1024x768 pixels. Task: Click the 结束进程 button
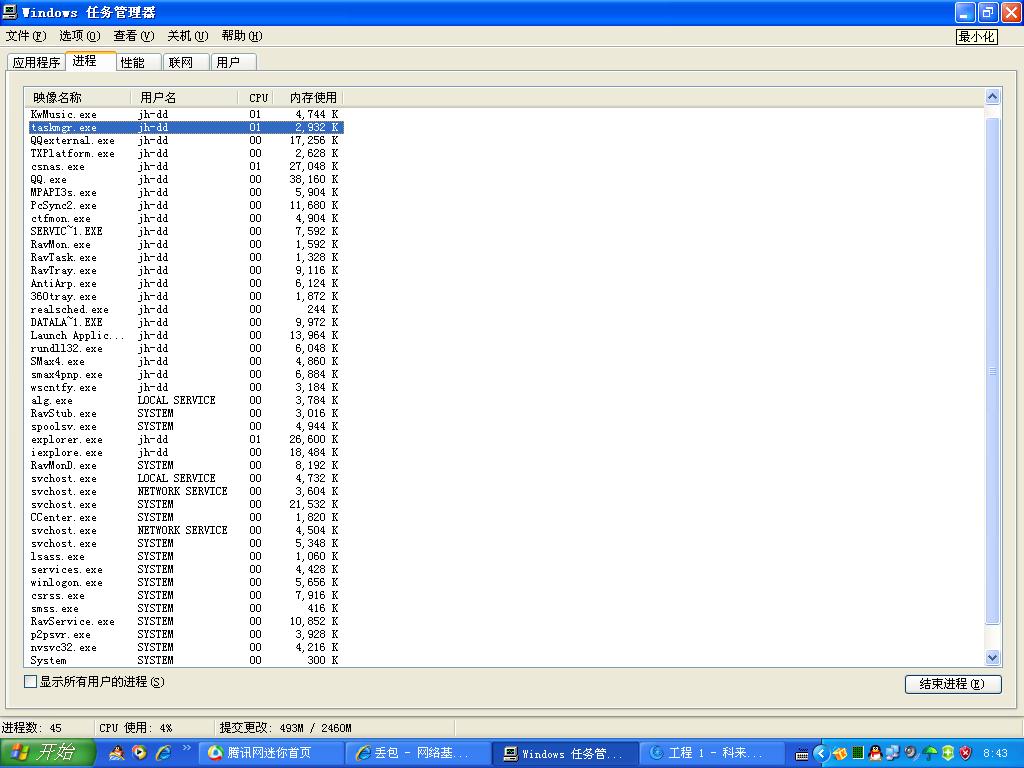coord(952,684)
